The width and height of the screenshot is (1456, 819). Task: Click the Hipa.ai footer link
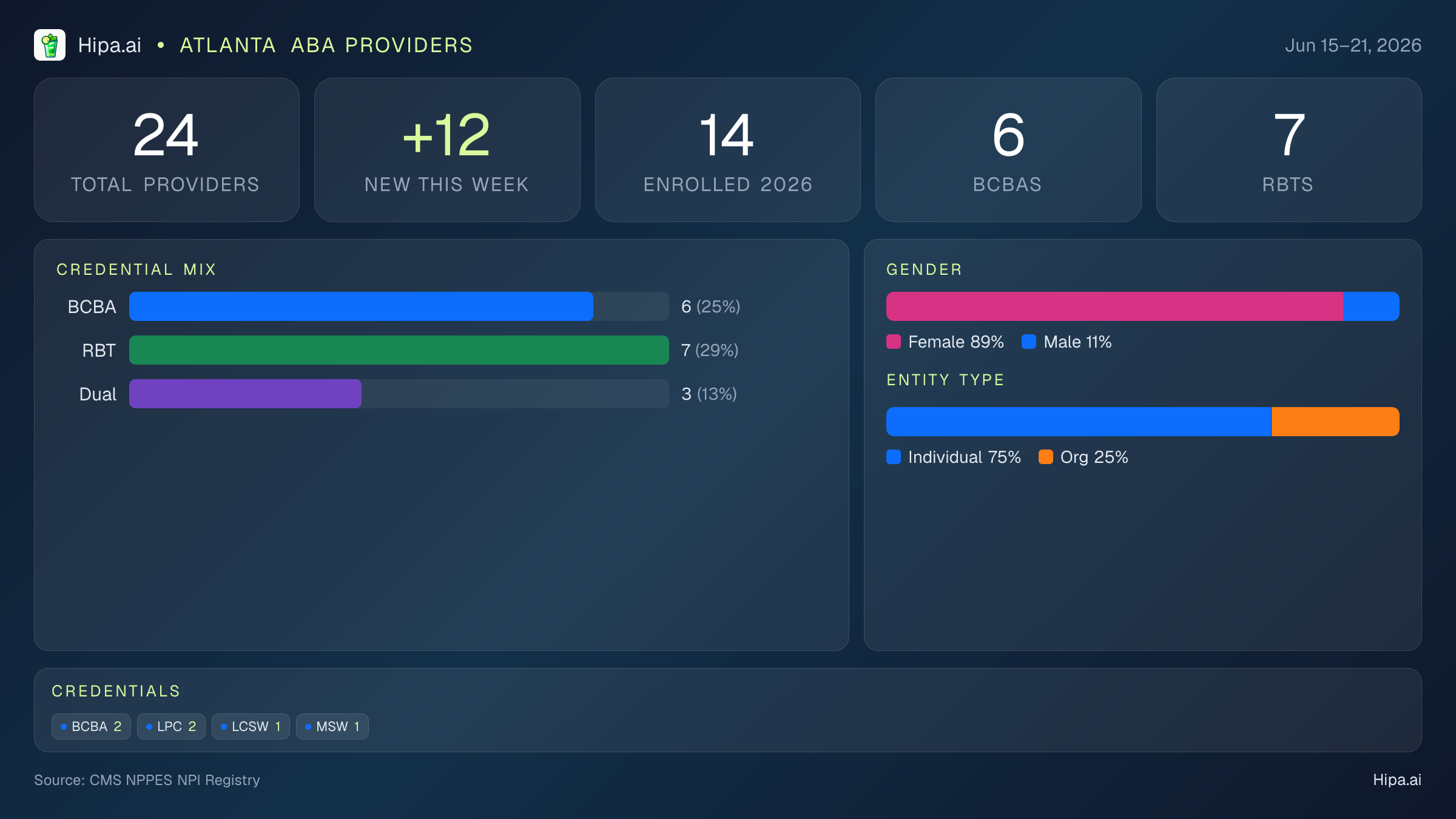point(1397,780)
